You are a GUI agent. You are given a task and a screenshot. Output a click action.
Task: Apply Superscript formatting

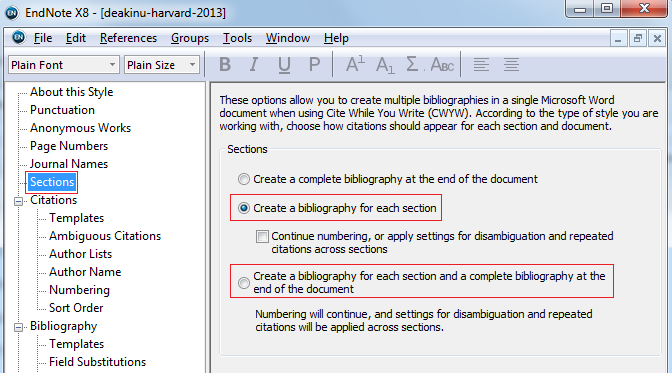pos(355,65)
